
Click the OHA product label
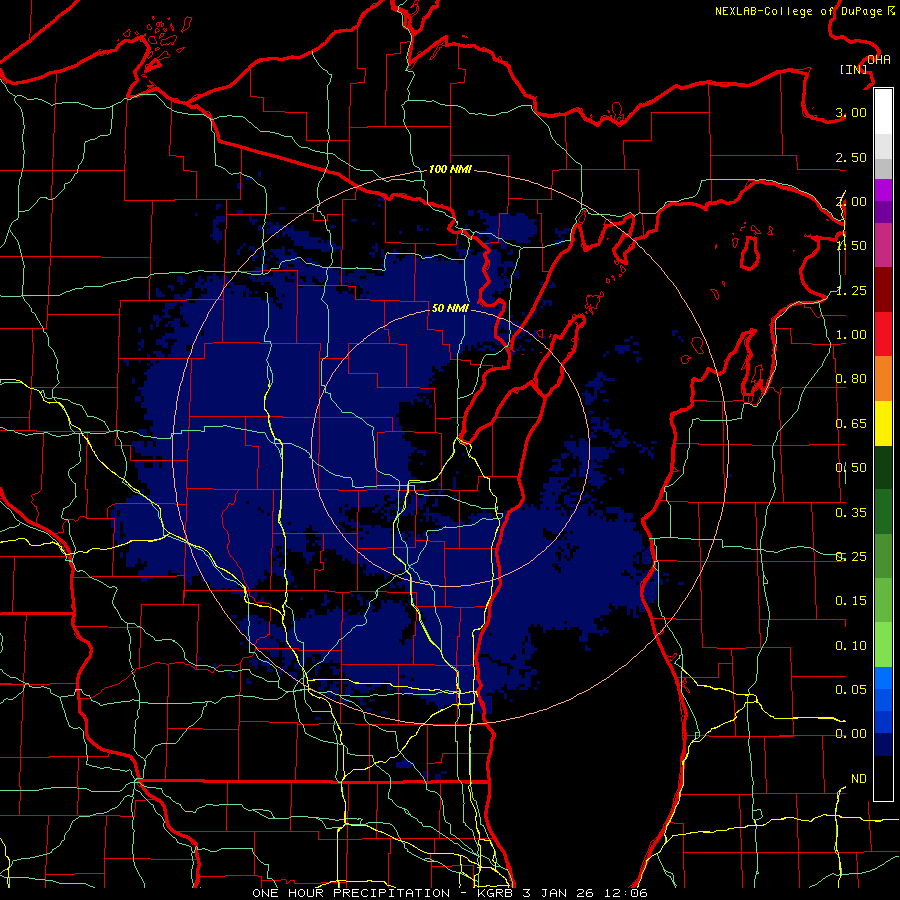pos(879,60)
